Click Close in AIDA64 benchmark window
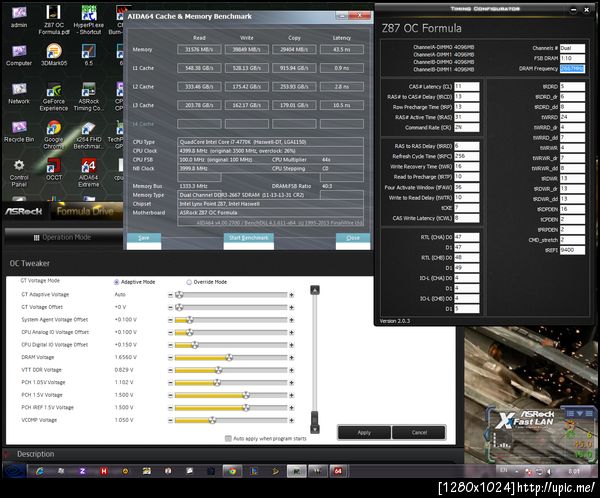Image resolution: width=600 pixels, height=498 pixels. (x=353, y=238)
